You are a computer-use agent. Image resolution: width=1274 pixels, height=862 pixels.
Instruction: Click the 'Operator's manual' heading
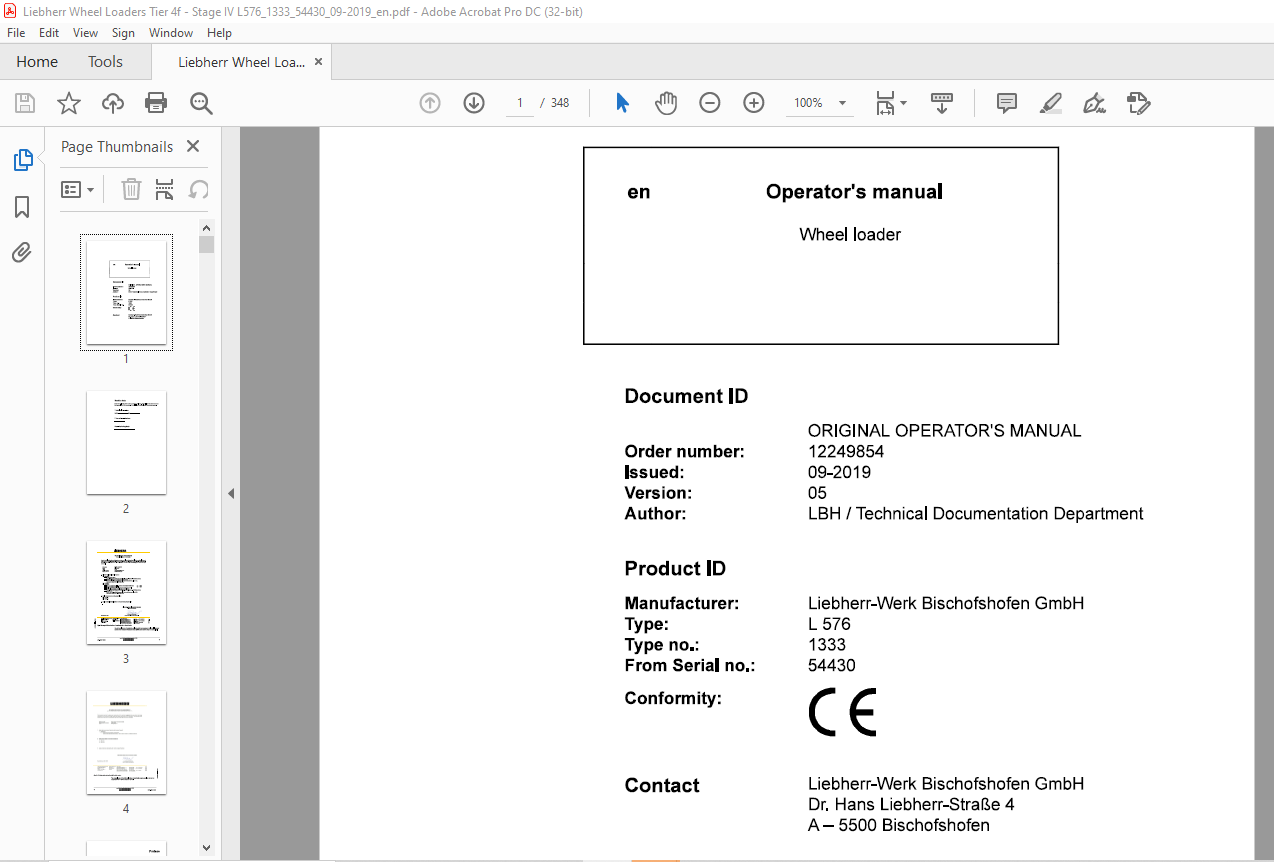[854, 192]
